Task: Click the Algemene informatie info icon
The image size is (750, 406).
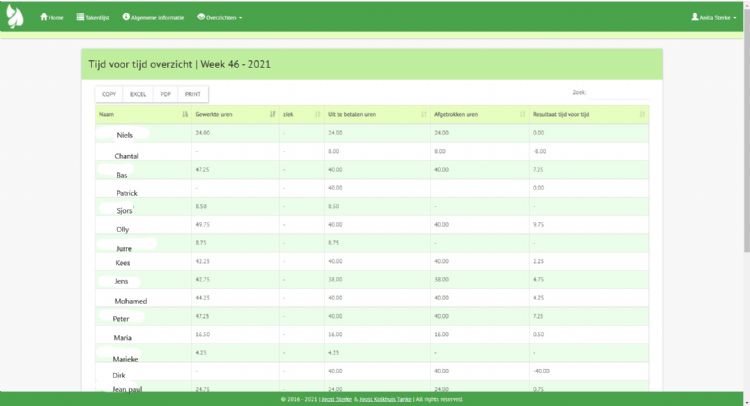Action: [x=126, y=17]
